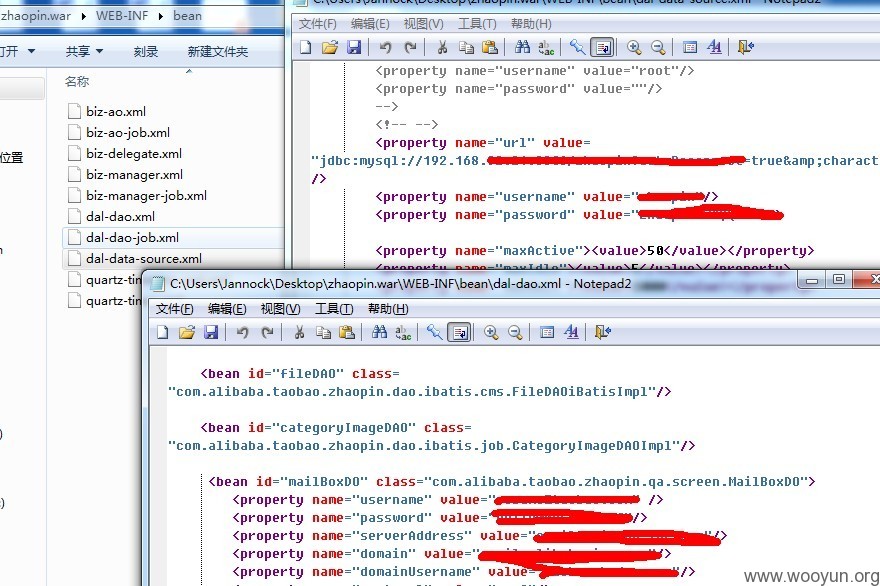
Task: Click View Scheme icon in dal-data-source.xml toolbar
Action: point(690,48)
